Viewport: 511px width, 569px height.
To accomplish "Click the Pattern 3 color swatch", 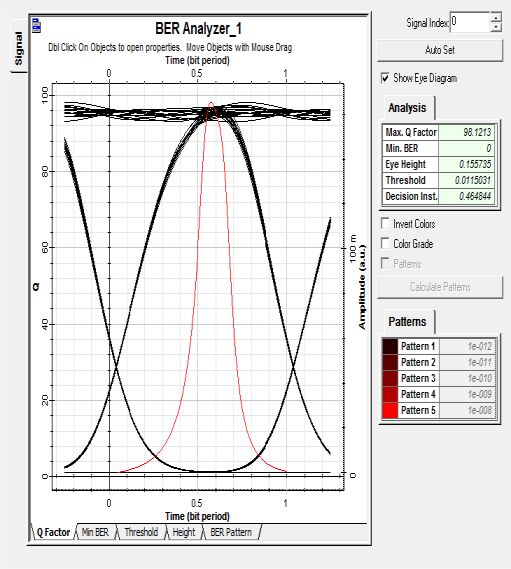I will pos(390,378).
